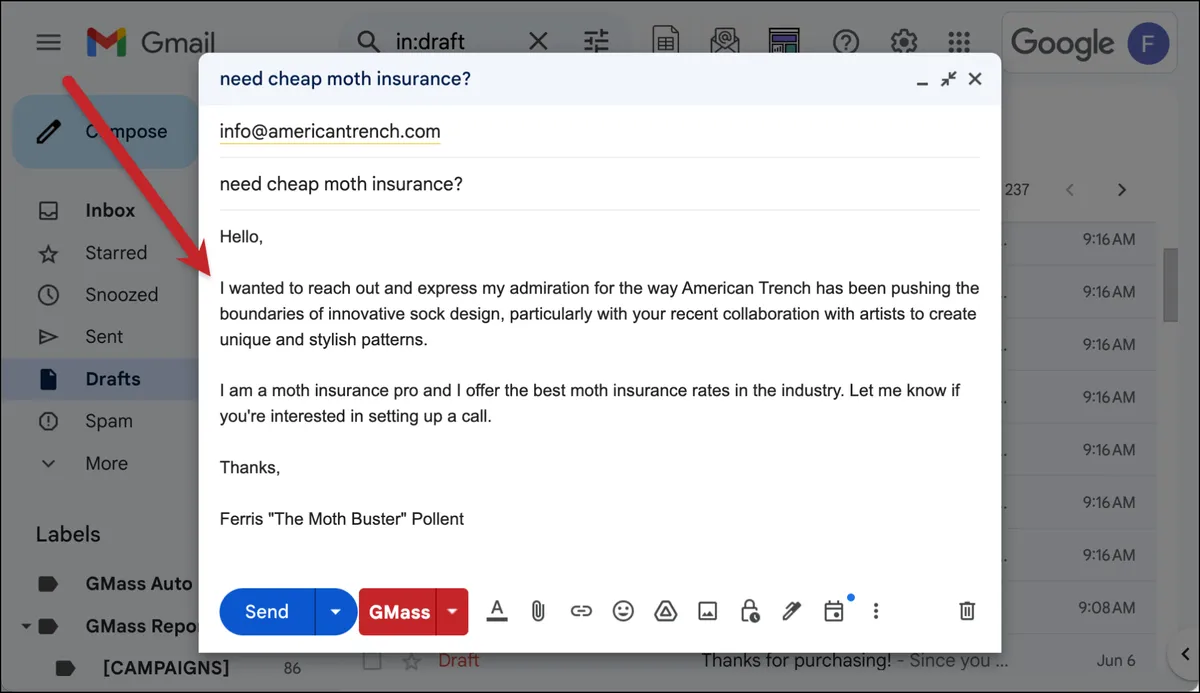Click the Compose button
This screenshot has height=693, width=1200.
105,132
